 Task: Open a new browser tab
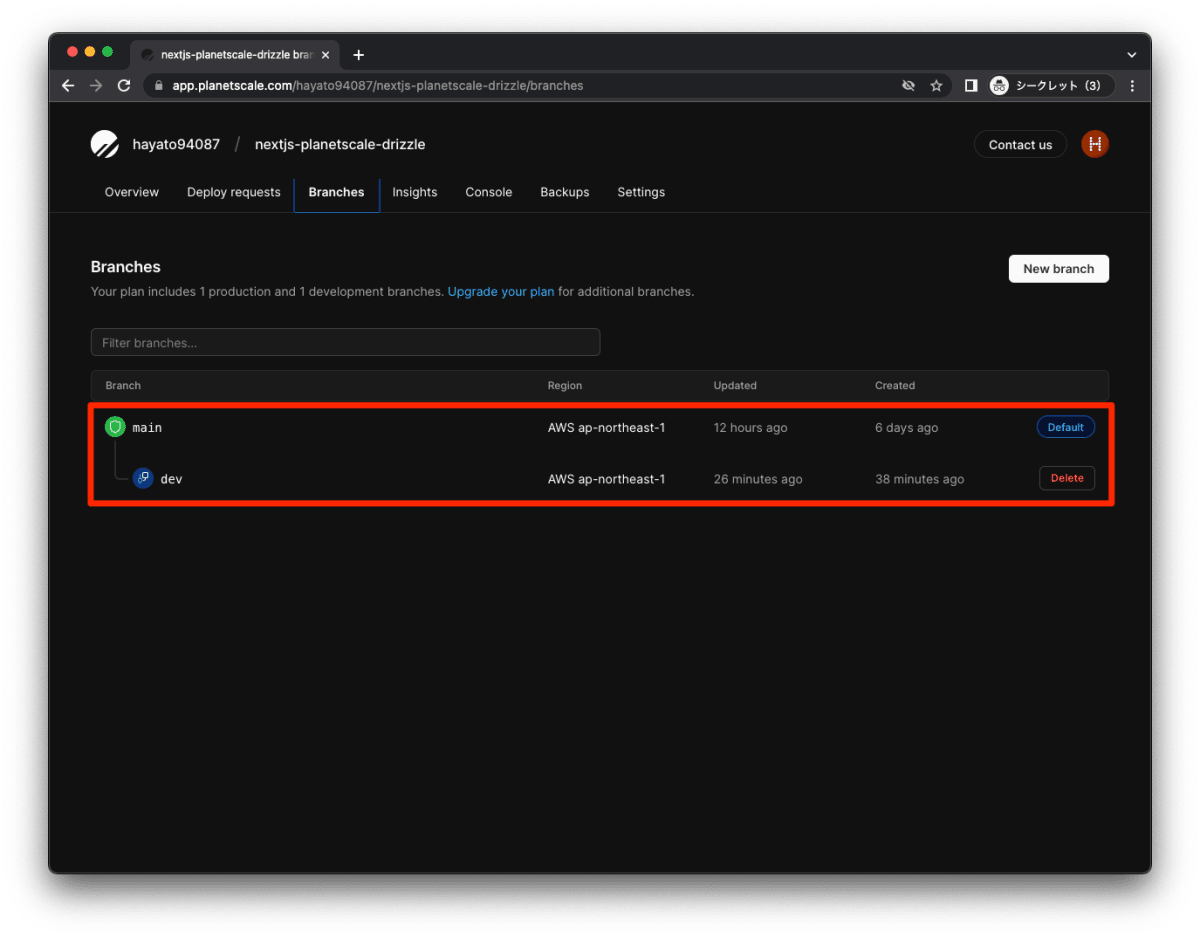359,55
